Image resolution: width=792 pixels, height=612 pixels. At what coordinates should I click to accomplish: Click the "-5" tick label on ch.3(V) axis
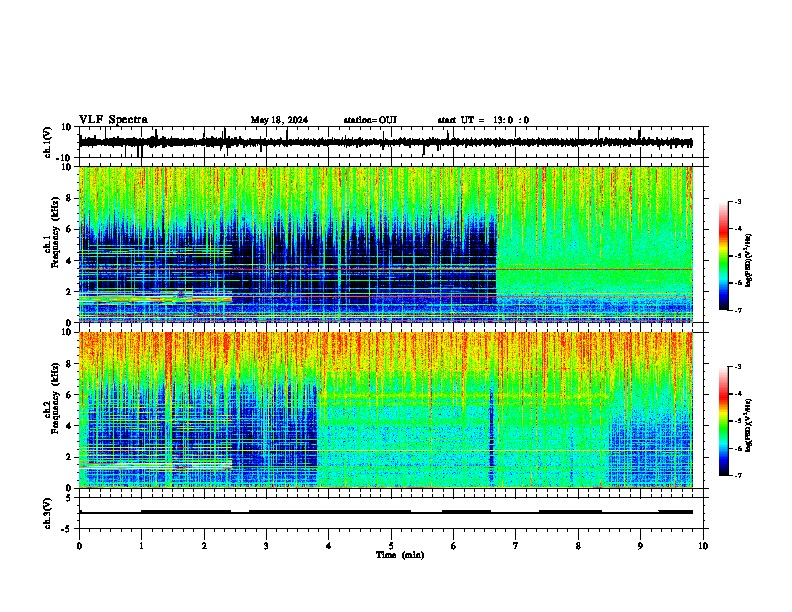[x=68, y=529]
